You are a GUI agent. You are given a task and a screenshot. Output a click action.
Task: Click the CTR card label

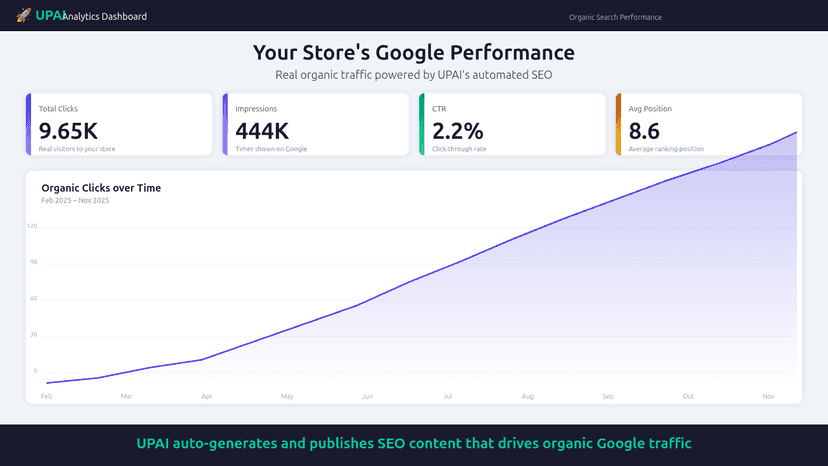tap(439, 109)
